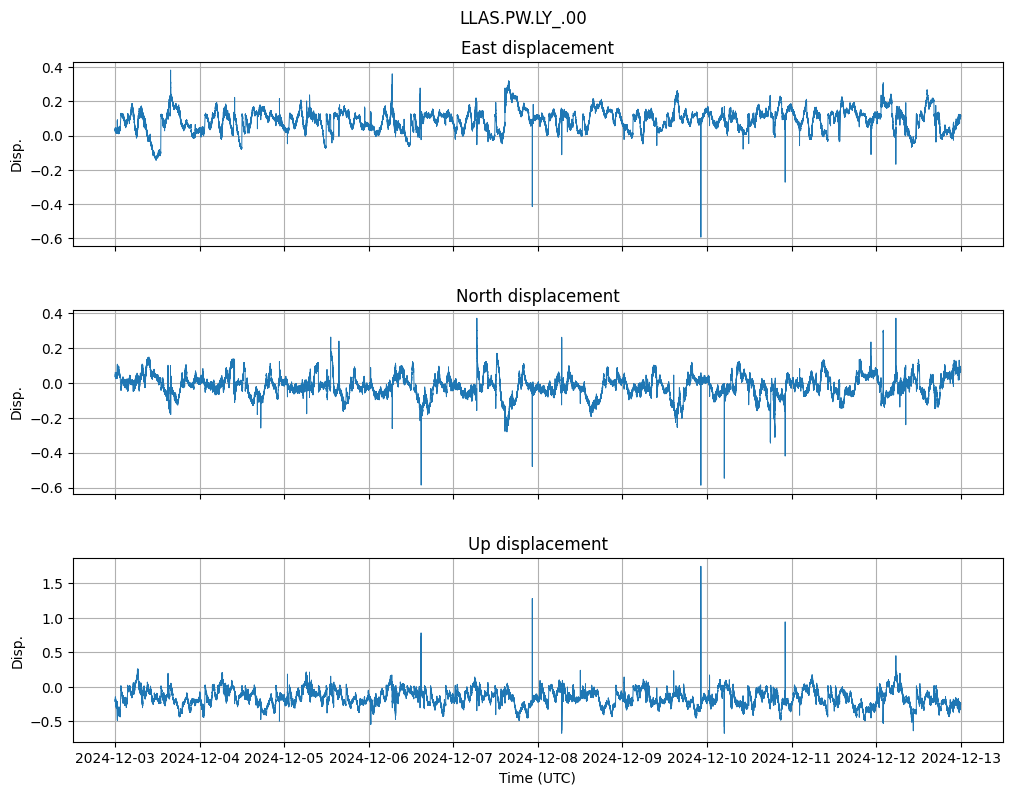The height and width of the screenshot is (795, 1012).
Task: Select the 2024-12-05 date tick label
Action: tap(285, 759)
